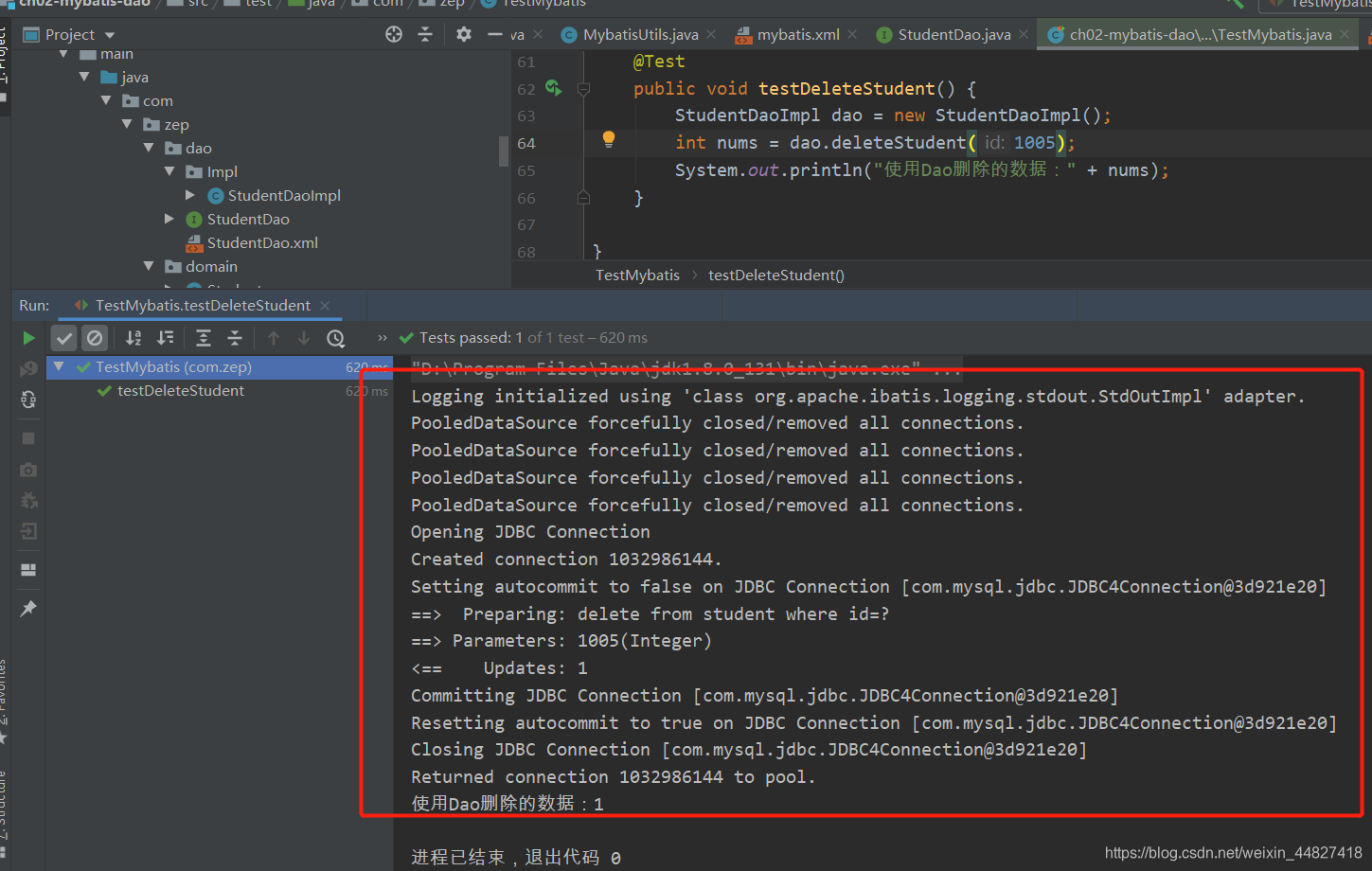Click 'Opening JDBC Connection' console line
The width and height of the screenshot is (1372, 871).
coord(530,532)
